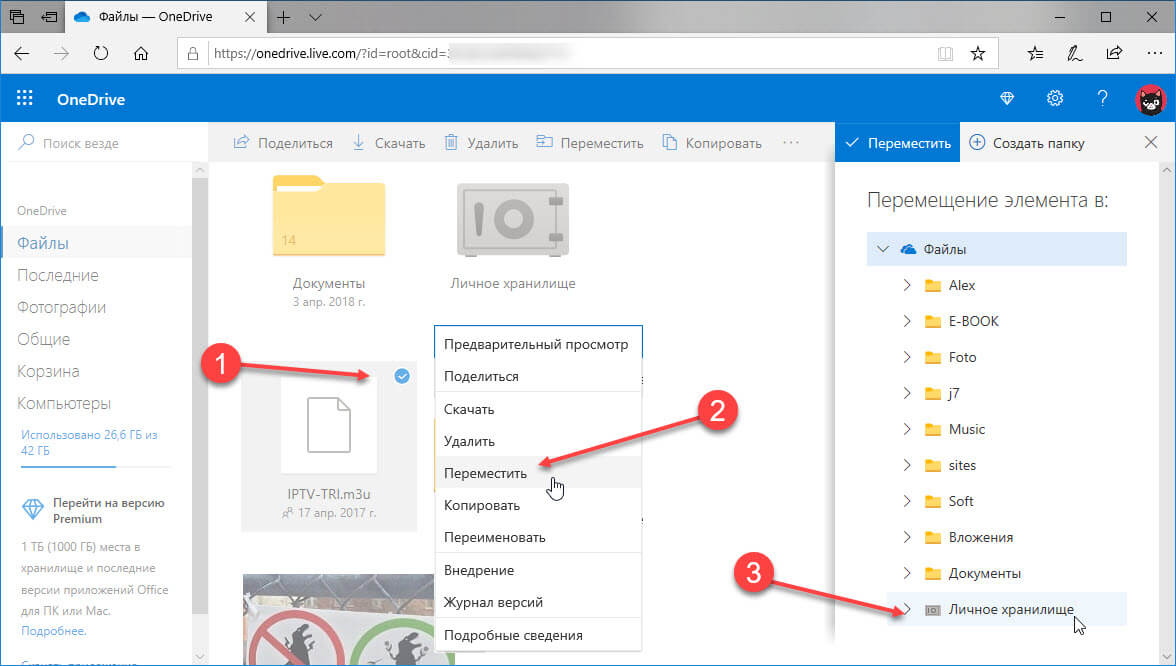1176x666 pixels.
Task: Expand the Alex folder
Action: pos(907,285)
